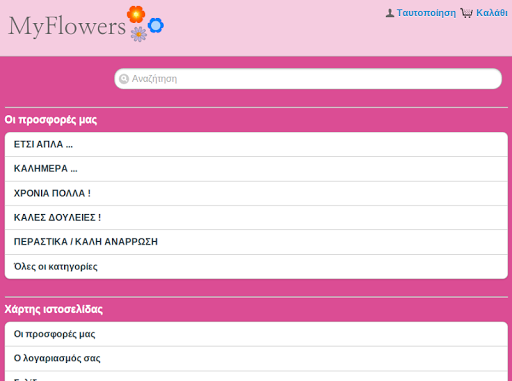Open the ΧΡΟΝΙΑ ΠΟΛΛΑ ! category
This screenshot has width=512, height=381.
(256, 193)
